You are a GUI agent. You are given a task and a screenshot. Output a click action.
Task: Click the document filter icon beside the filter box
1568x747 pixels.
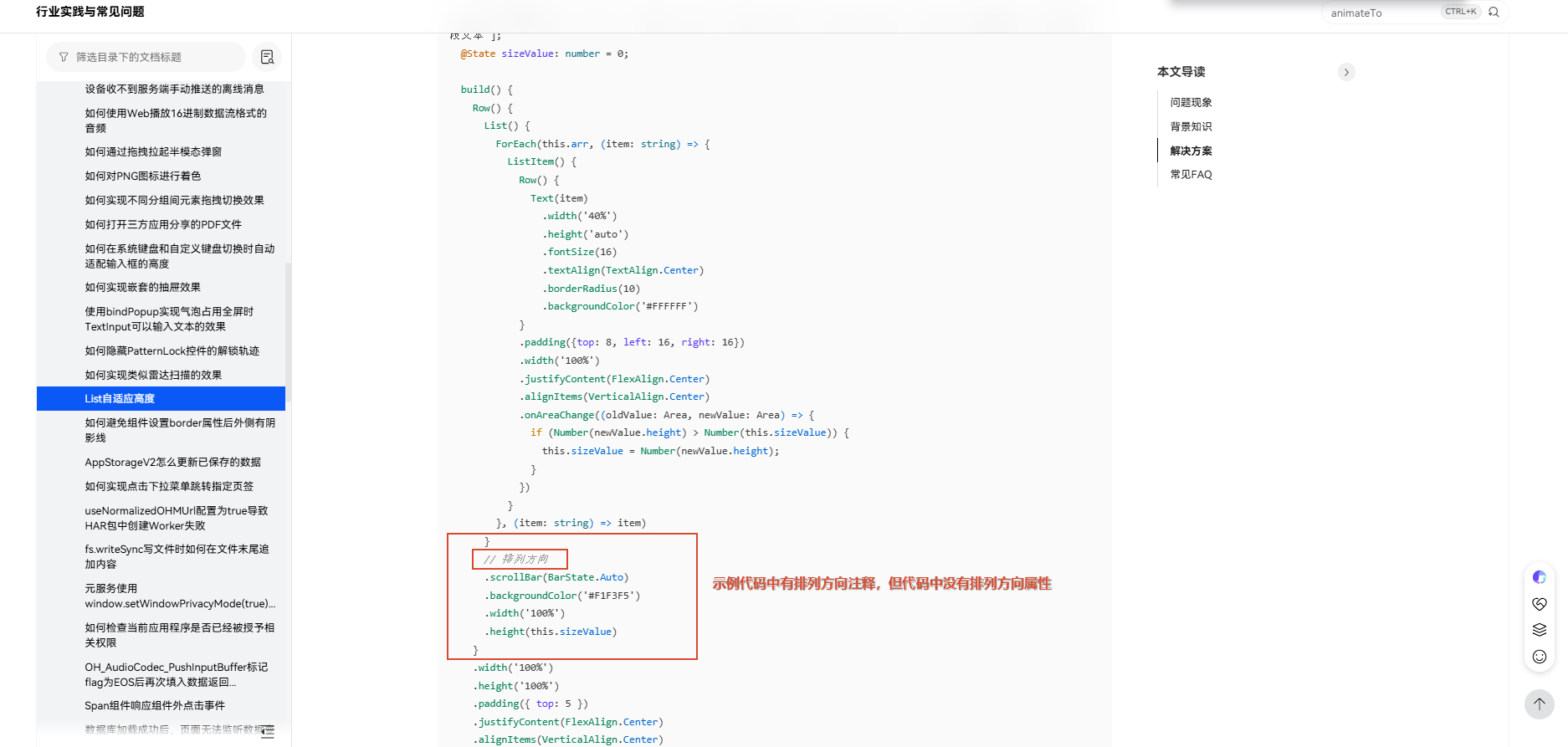(x=267, y=57)
